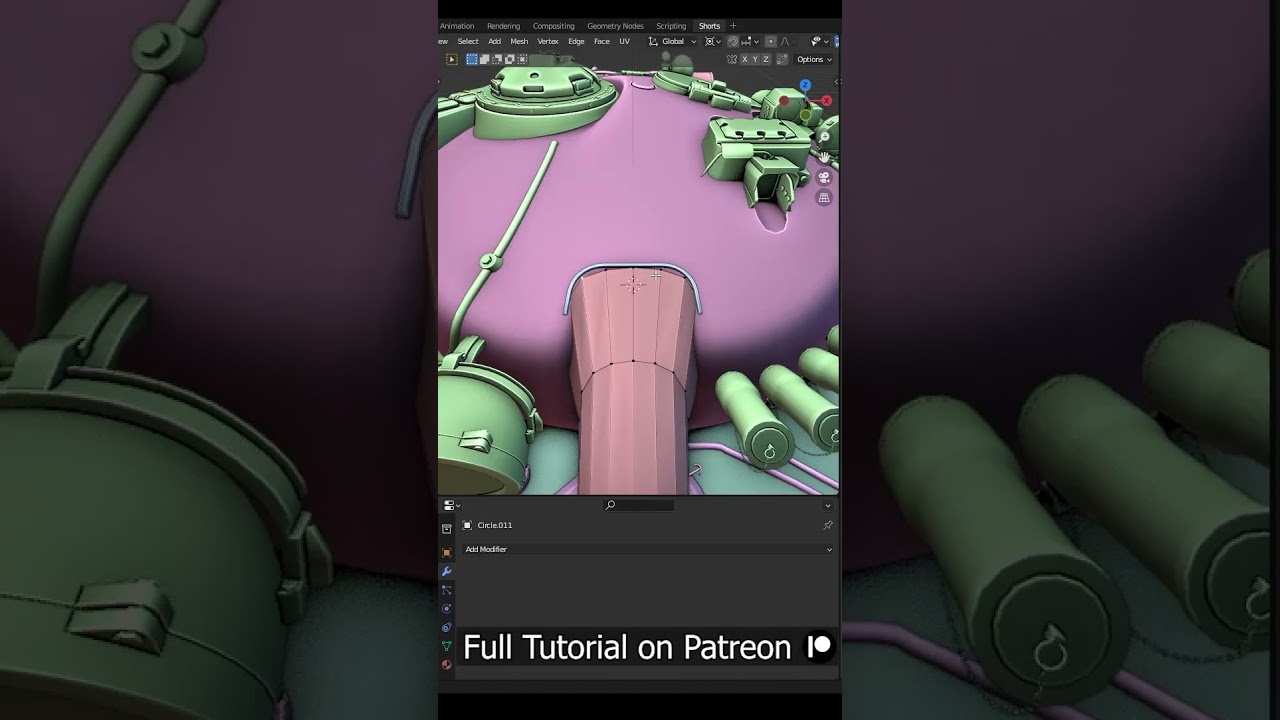Click the viewport zoom magnifier gizmo
The width and height of the screenshot is (1280, 720).
(x=824, y=137)
